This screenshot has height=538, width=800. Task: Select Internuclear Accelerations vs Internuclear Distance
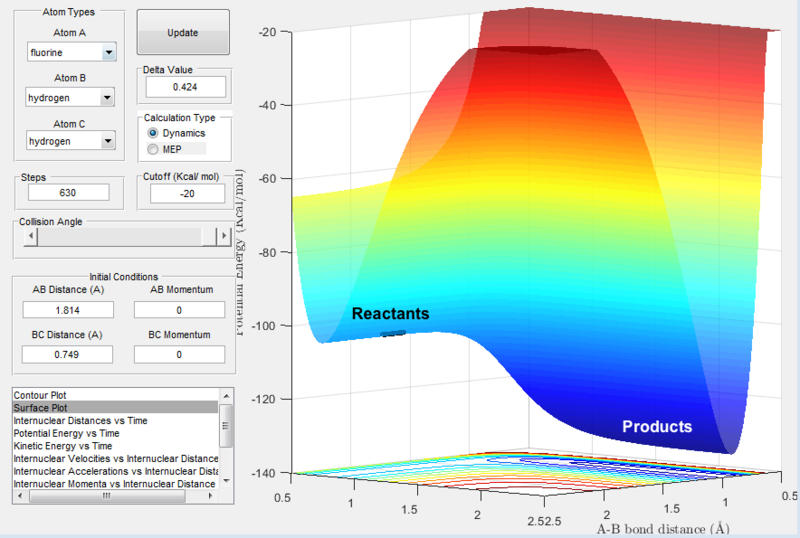coord(116,471)
